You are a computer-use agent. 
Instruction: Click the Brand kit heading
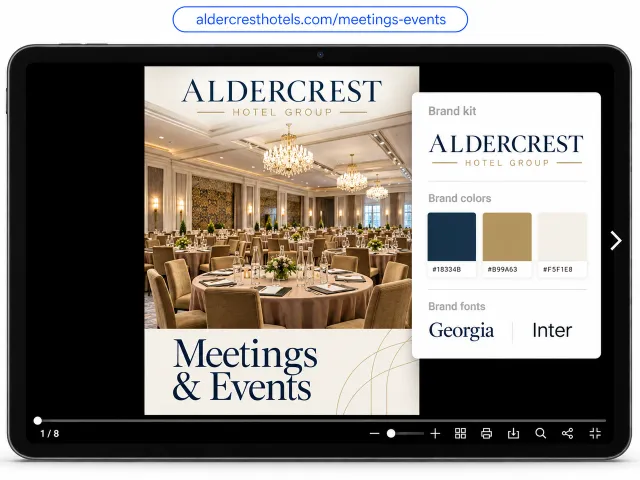click(452, 111)
